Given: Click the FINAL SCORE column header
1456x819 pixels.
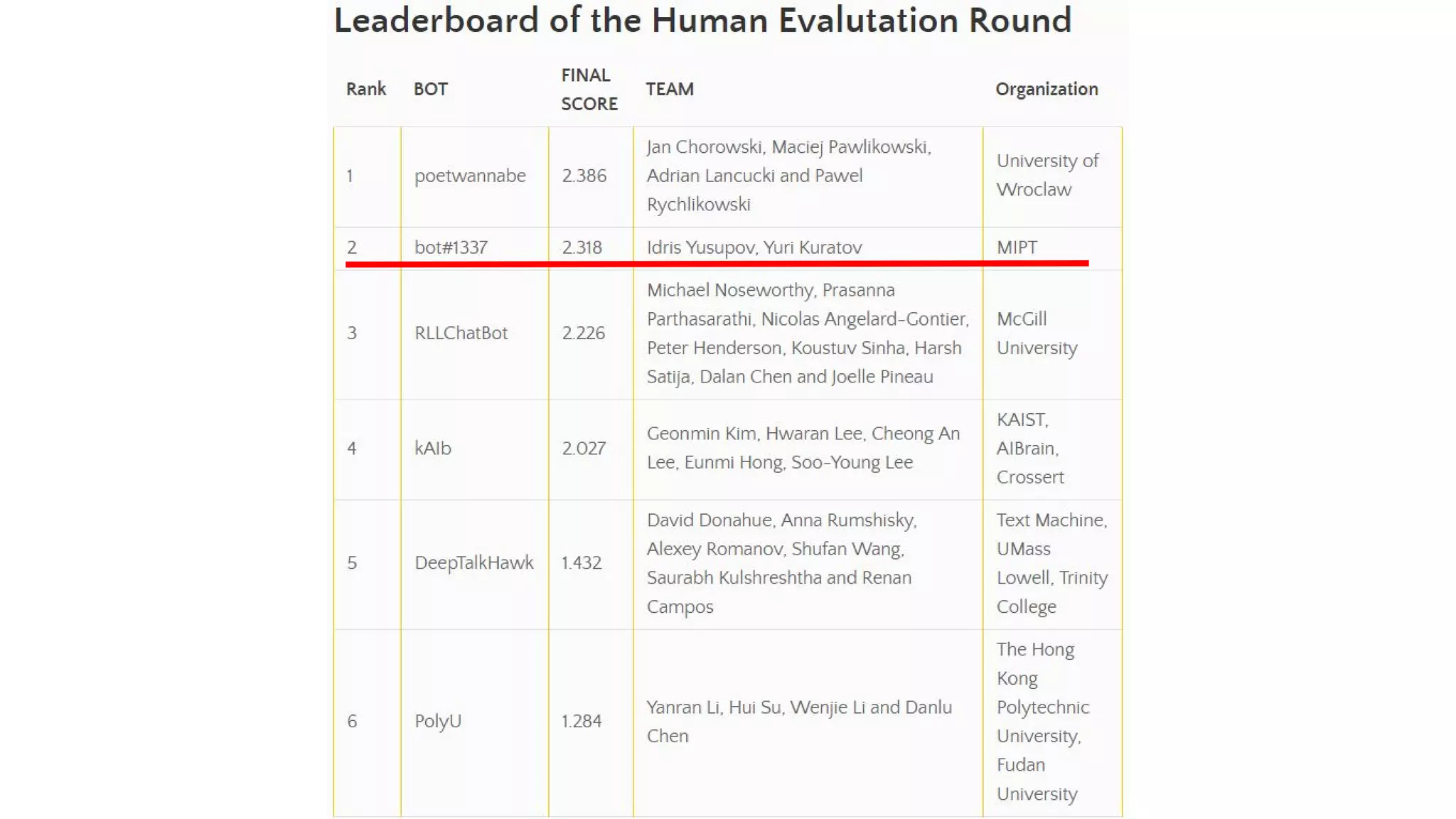Looking at the screenshot, I should click(x=589, y=90).
